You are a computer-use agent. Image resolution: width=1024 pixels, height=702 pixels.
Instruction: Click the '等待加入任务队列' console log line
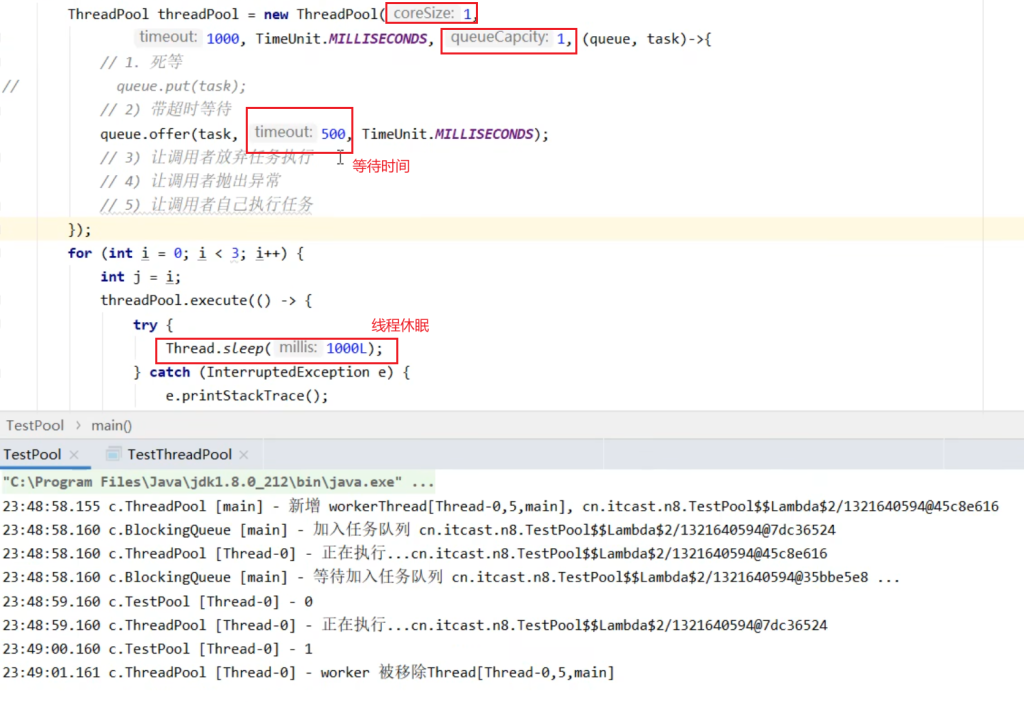(450, 577)
